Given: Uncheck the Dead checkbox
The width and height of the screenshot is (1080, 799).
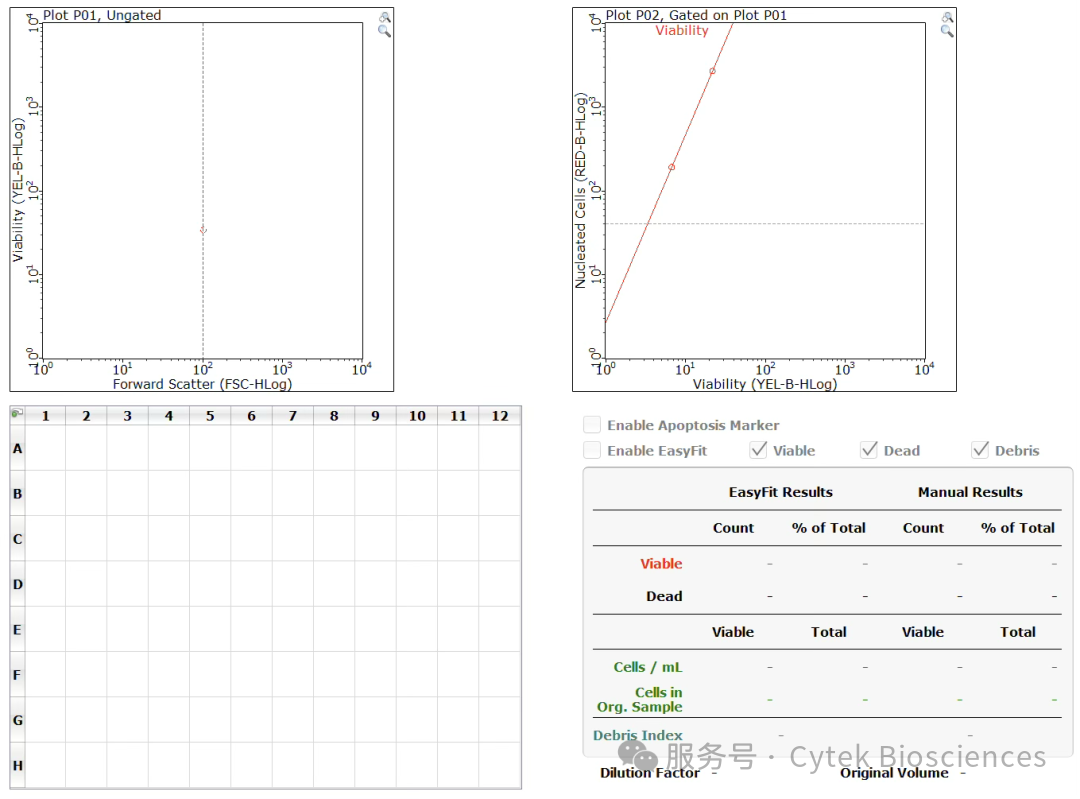Looking at the screenshot, I should point(869,450).
